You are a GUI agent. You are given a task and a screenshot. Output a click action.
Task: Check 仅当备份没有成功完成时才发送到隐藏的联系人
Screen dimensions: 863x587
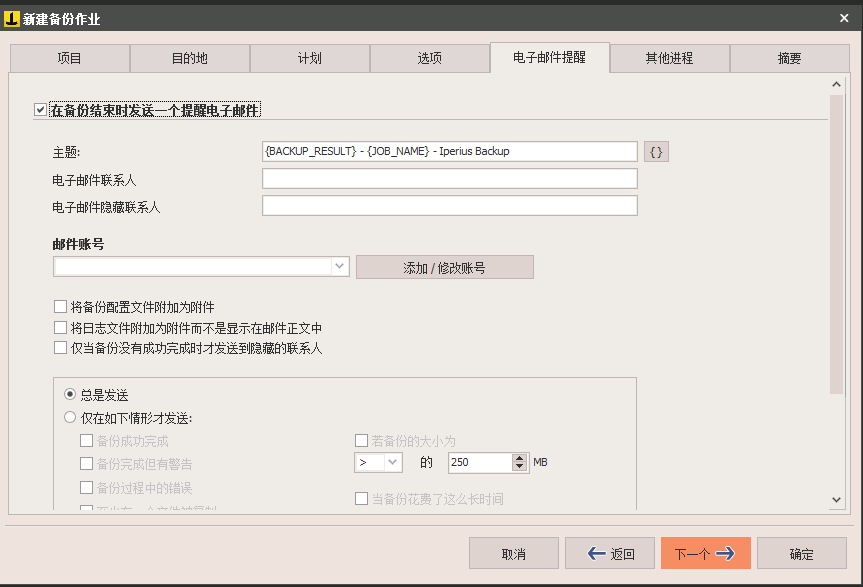(61, 348)
